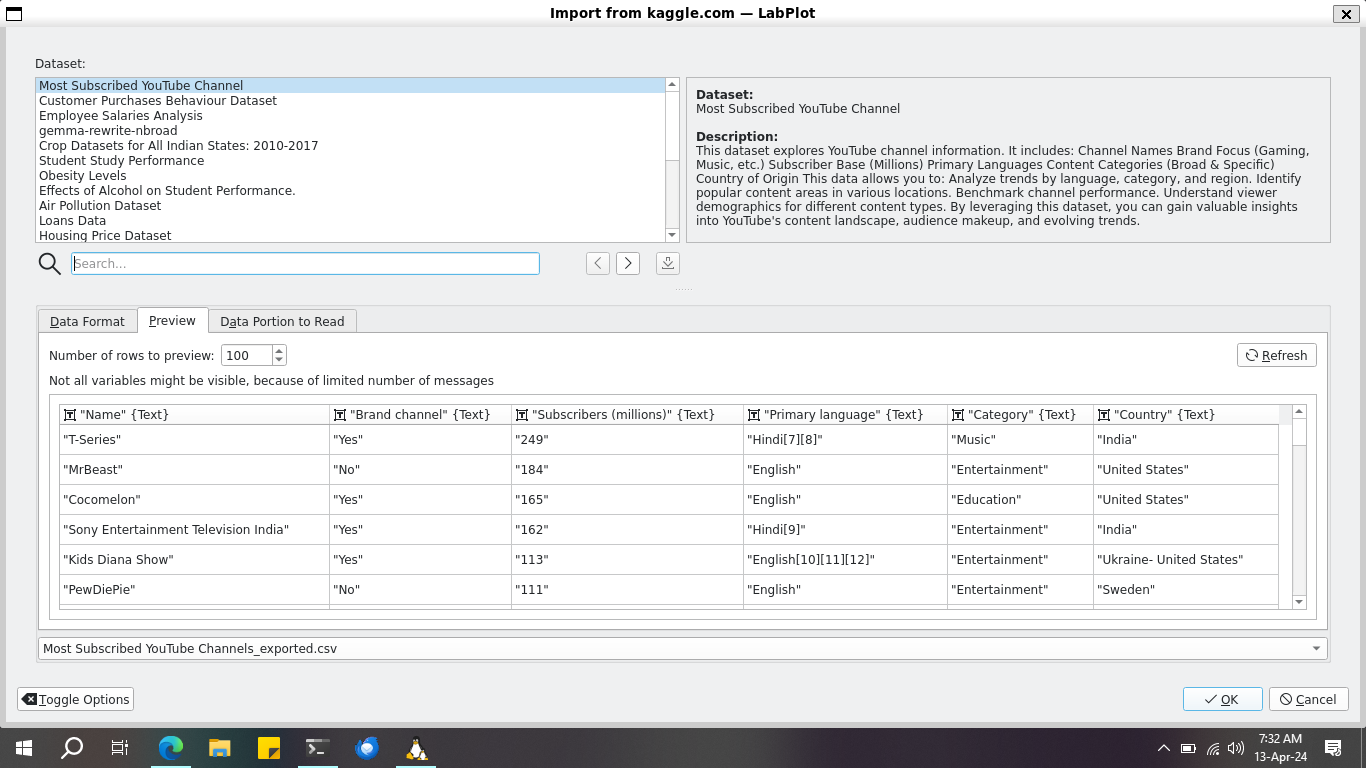
Task: Select the Preview tab
Action: [172, 320]
